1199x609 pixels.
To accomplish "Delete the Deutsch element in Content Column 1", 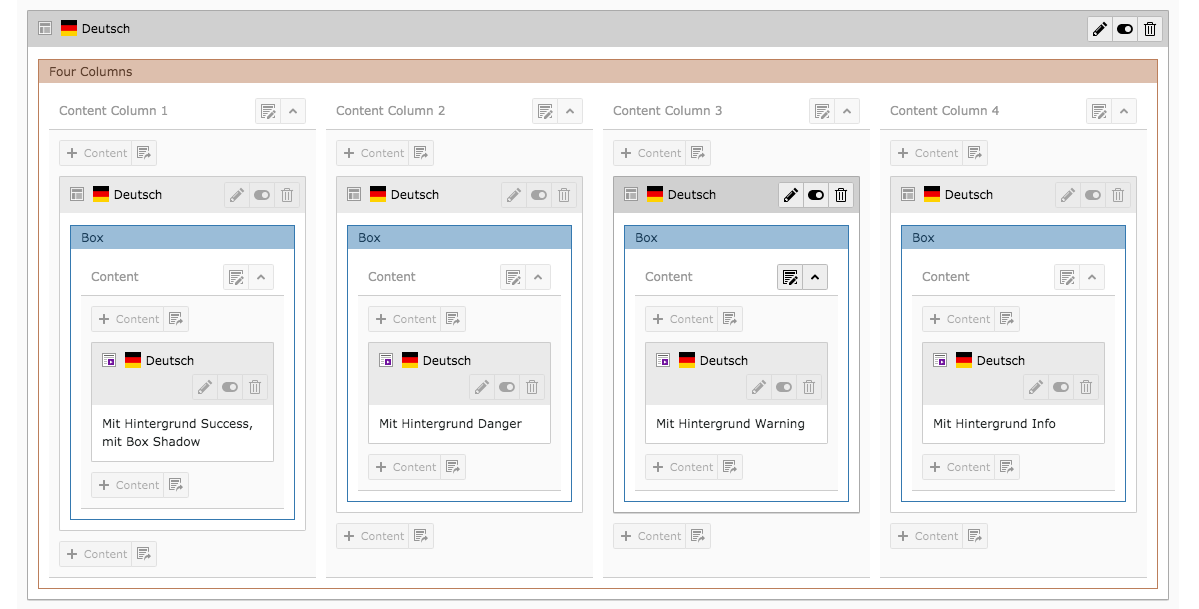I will 287,195.
